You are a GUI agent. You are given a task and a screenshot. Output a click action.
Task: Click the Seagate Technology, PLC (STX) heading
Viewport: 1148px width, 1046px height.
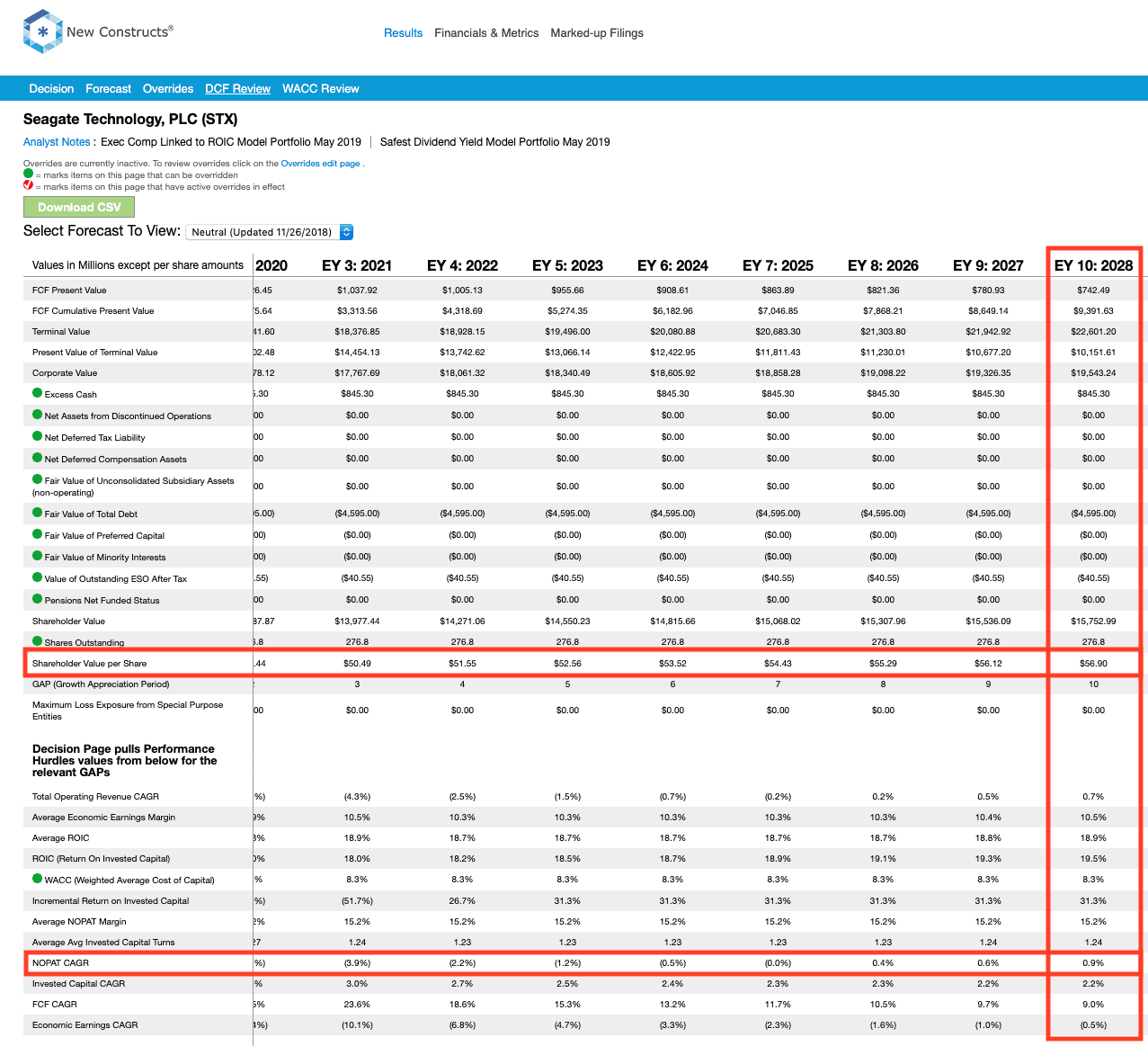click(x=130, y=119)
